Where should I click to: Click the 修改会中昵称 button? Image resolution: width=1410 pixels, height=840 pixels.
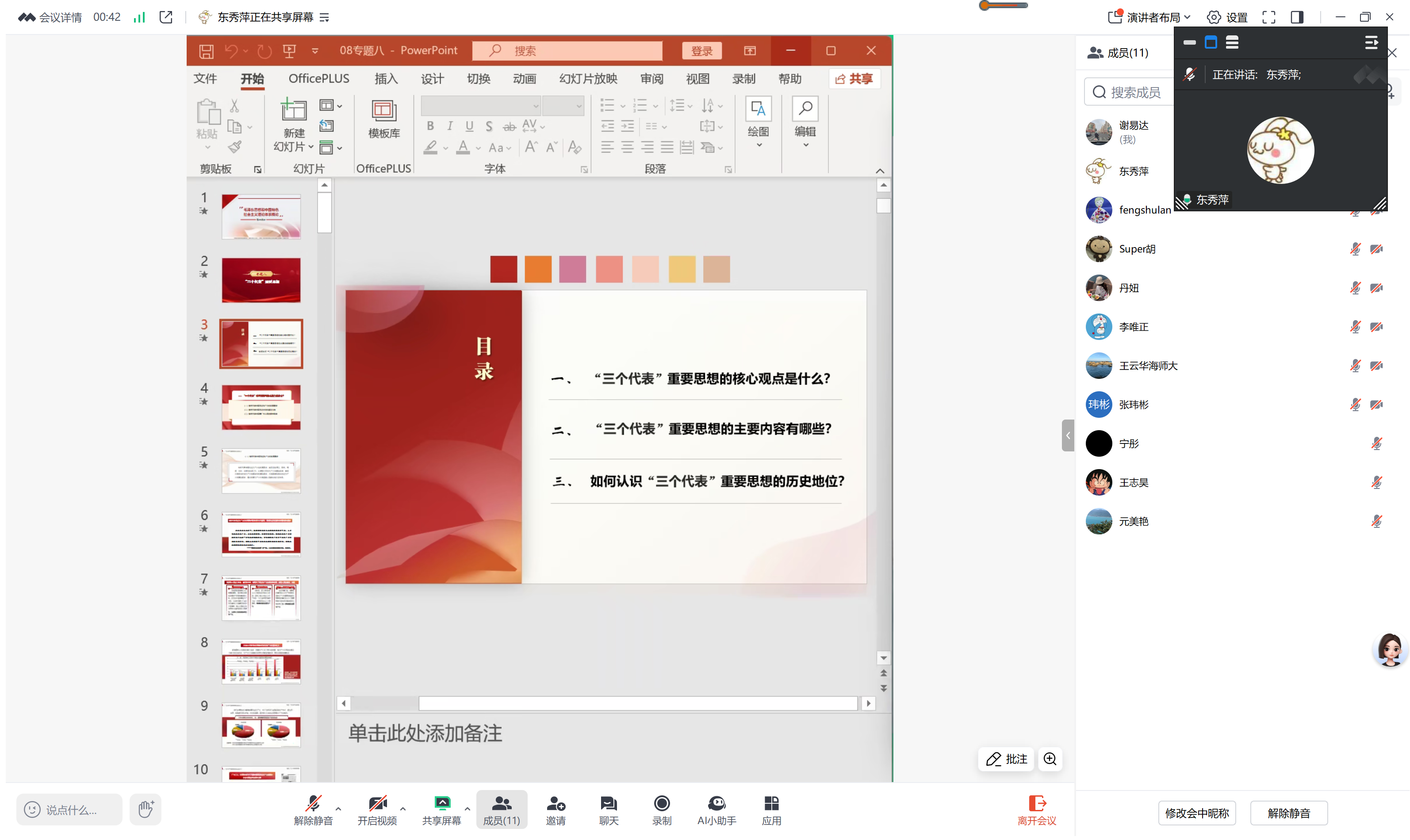1196,813
